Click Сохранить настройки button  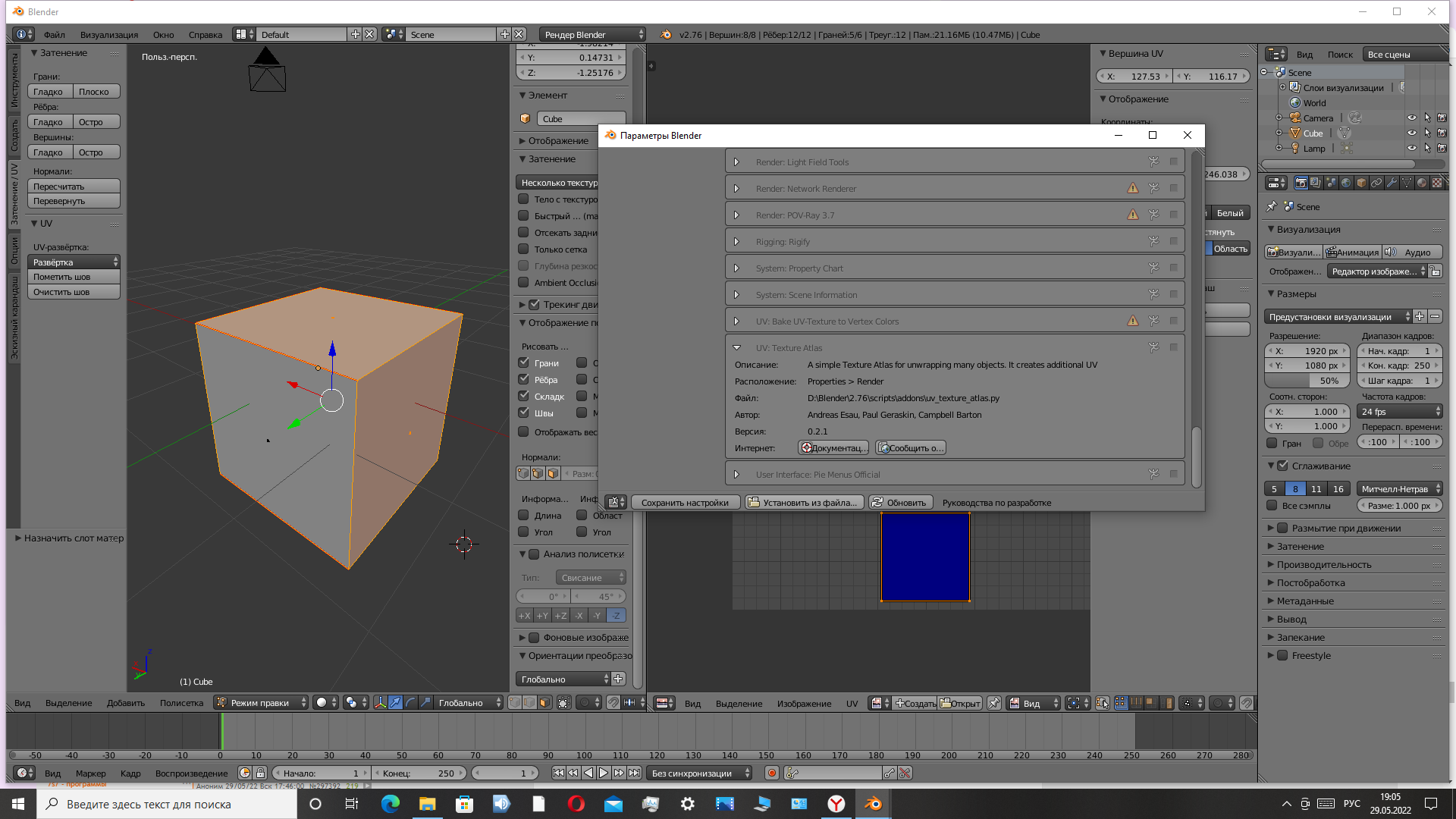click(684, 503)
